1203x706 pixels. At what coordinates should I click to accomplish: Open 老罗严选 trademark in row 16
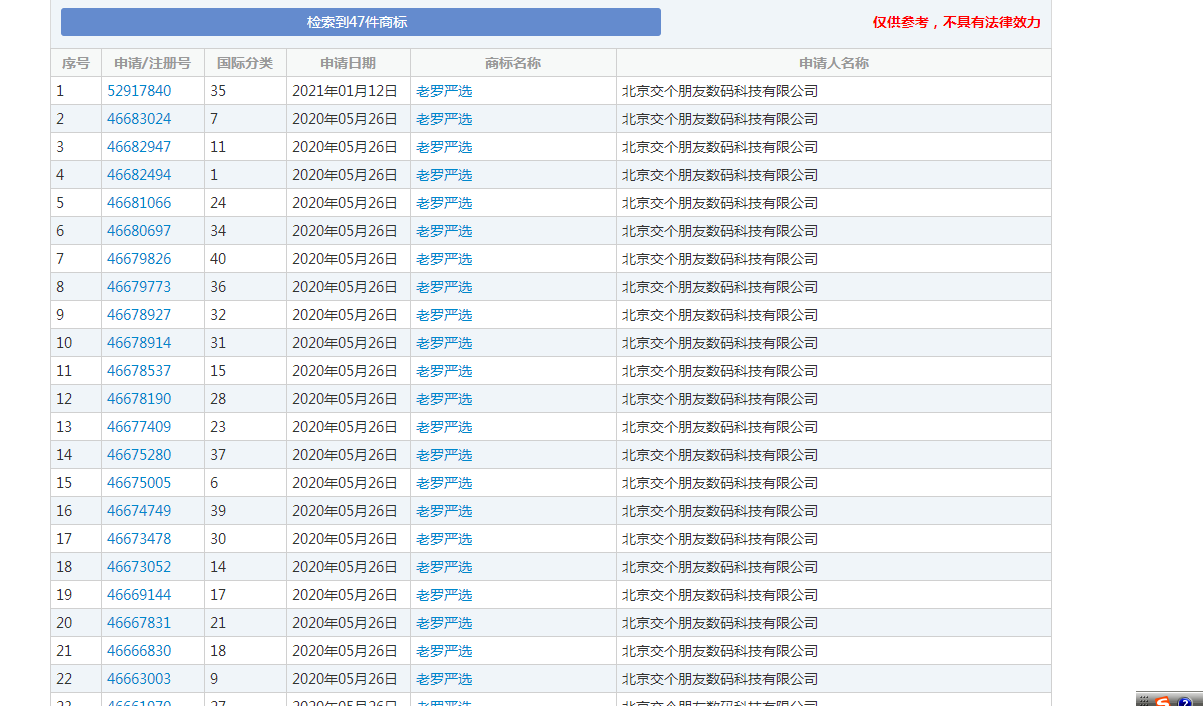point(444,511)
